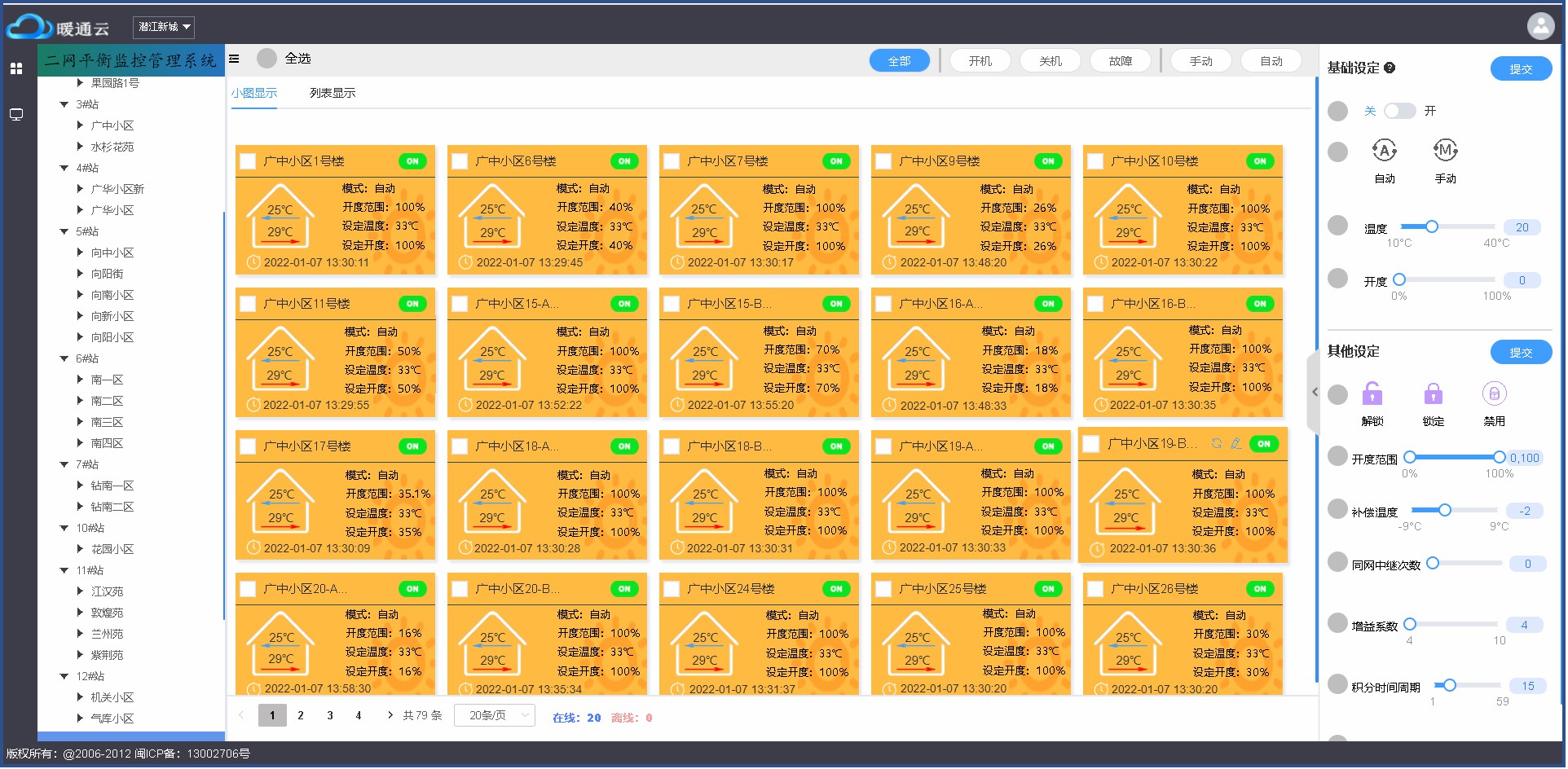Image resolution: width=1568 pixels, height=769 pixels.
Task: Select the house icon on 广中小区10号楼 card
Action: [x=1128, y=216]
